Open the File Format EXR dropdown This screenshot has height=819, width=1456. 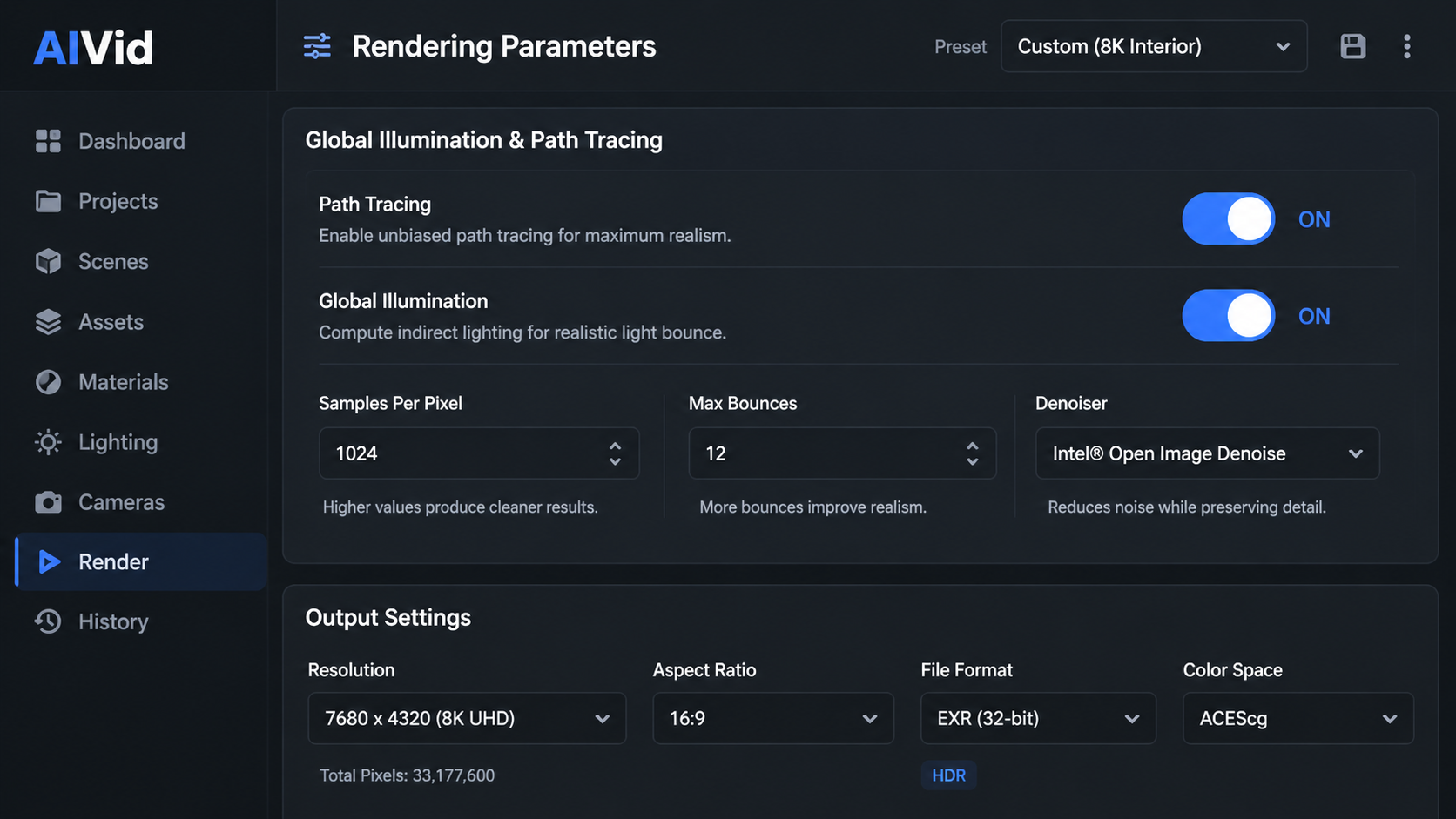pos(1038,718)
